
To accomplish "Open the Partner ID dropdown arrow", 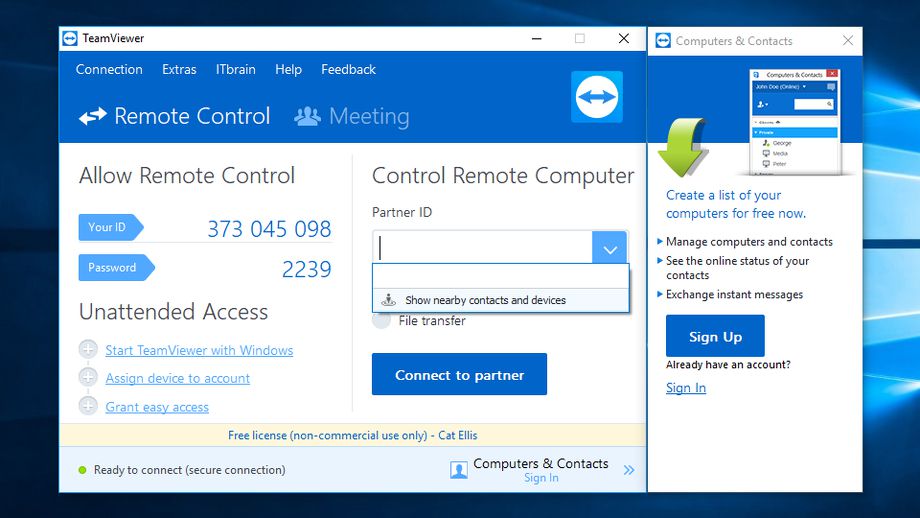I will (610, 248).
